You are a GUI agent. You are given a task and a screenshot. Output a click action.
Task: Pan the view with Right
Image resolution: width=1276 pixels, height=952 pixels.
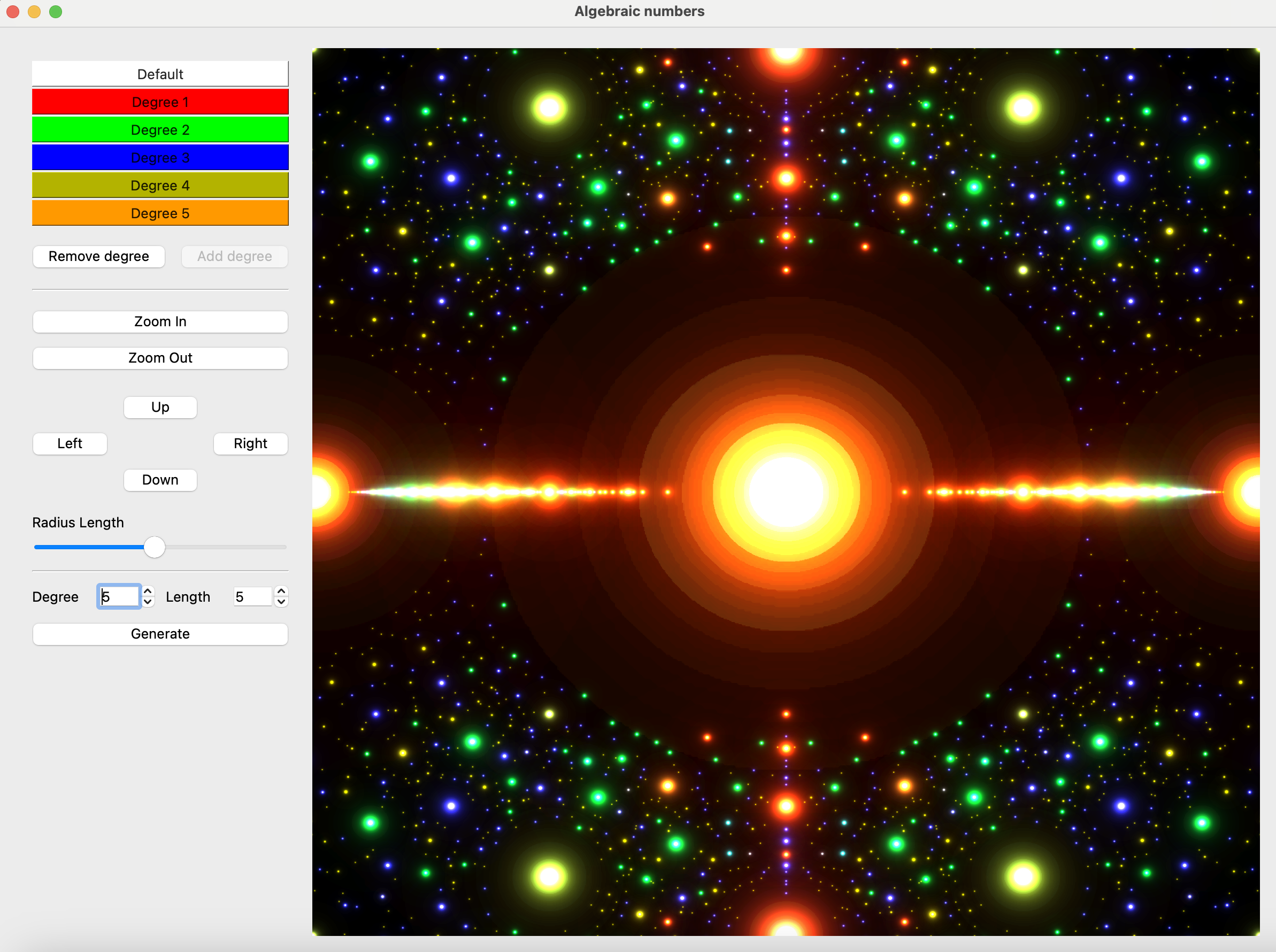click(251, 444)
